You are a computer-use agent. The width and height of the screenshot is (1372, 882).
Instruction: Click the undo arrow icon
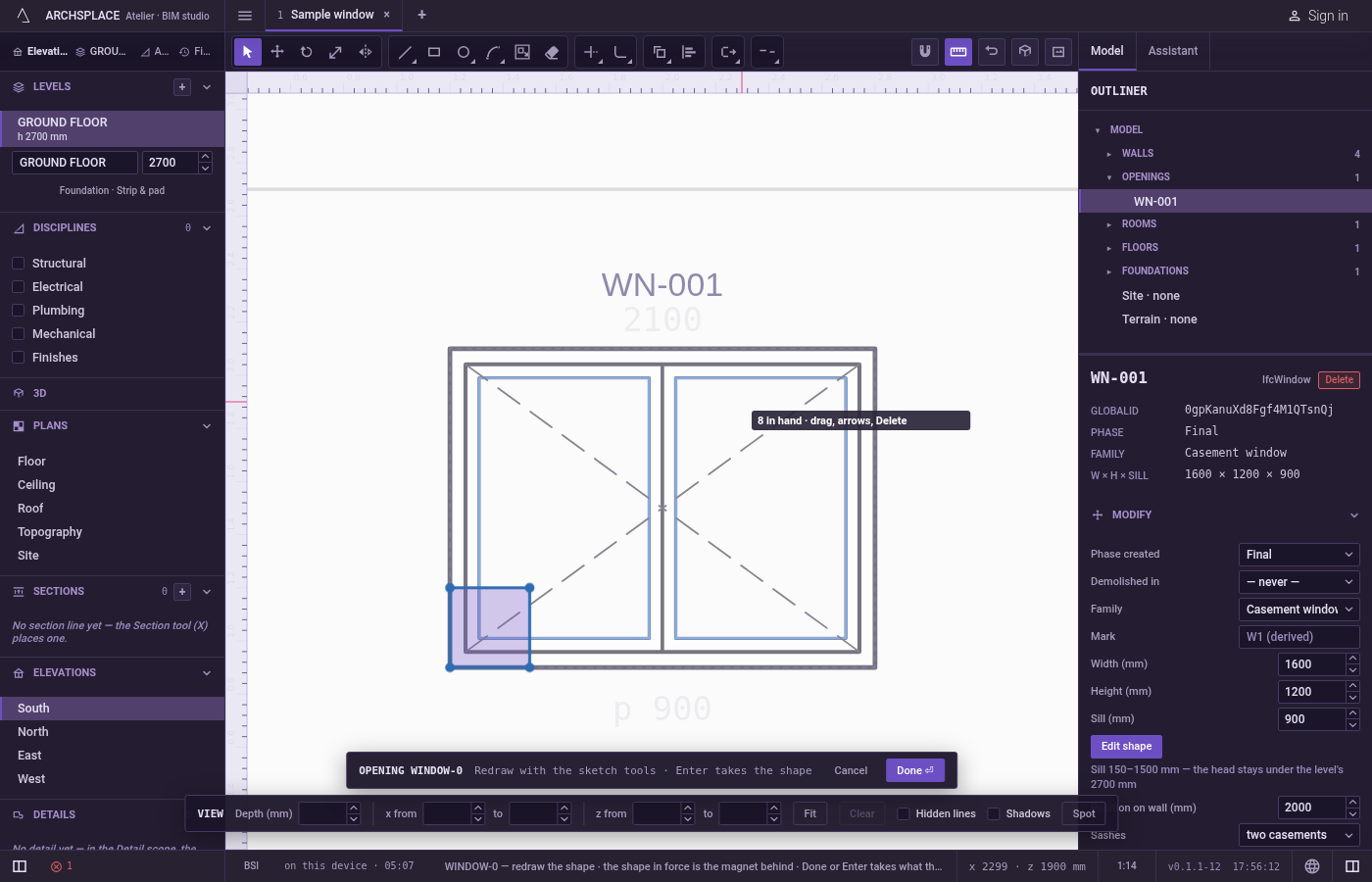click(x=992, y=52)
